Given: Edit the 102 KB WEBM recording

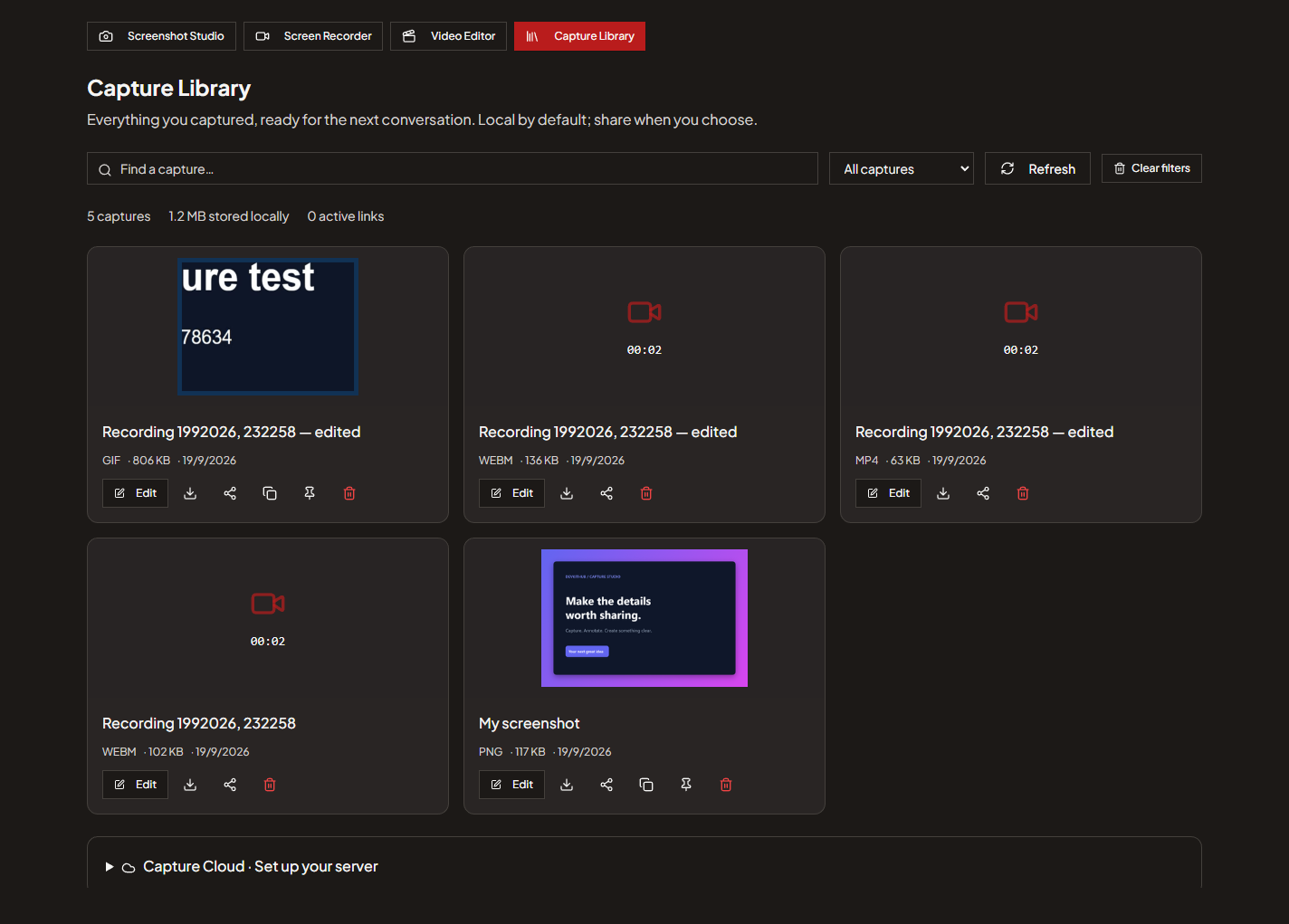Looking at the screenshot, I should pyautogui.click(x=135, y=785).
